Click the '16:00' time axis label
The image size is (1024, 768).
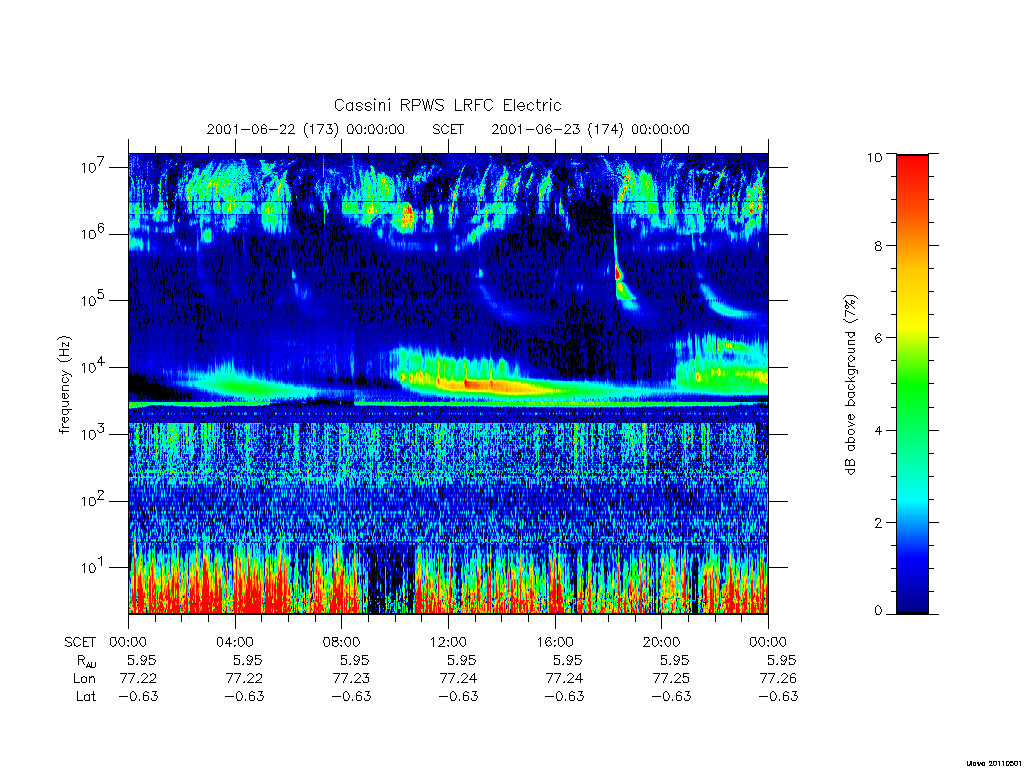(x=554, y=642)
